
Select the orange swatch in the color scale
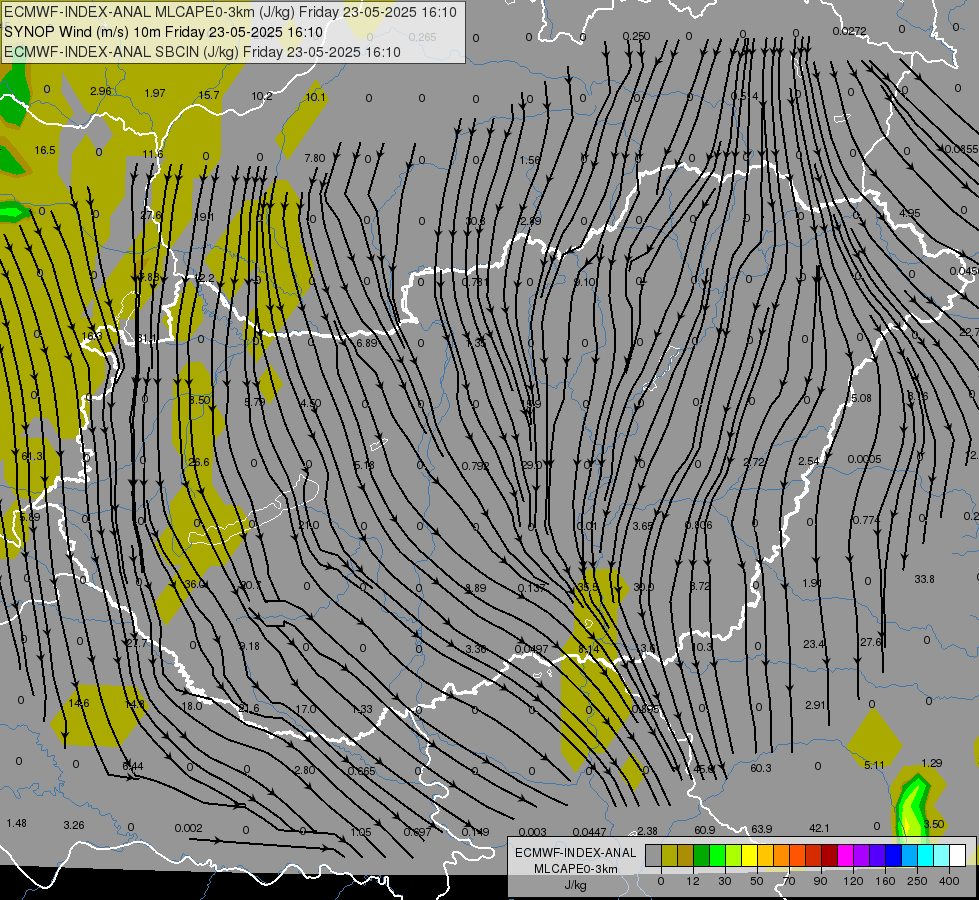[782, 855]
